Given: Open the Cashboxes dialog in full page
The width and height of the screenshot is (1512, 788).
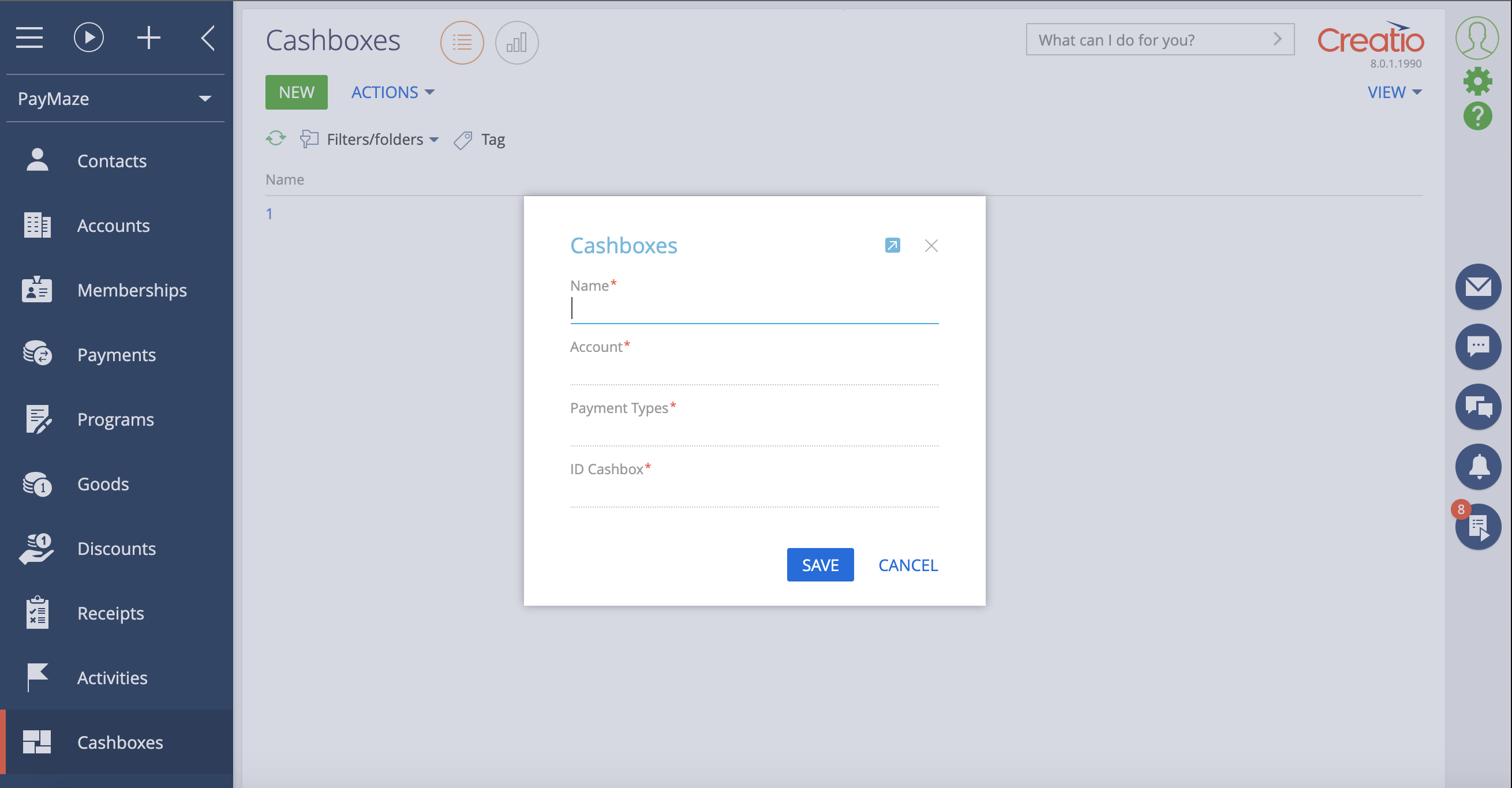Looking at the screenshot, I should click(x=892, y=245).
